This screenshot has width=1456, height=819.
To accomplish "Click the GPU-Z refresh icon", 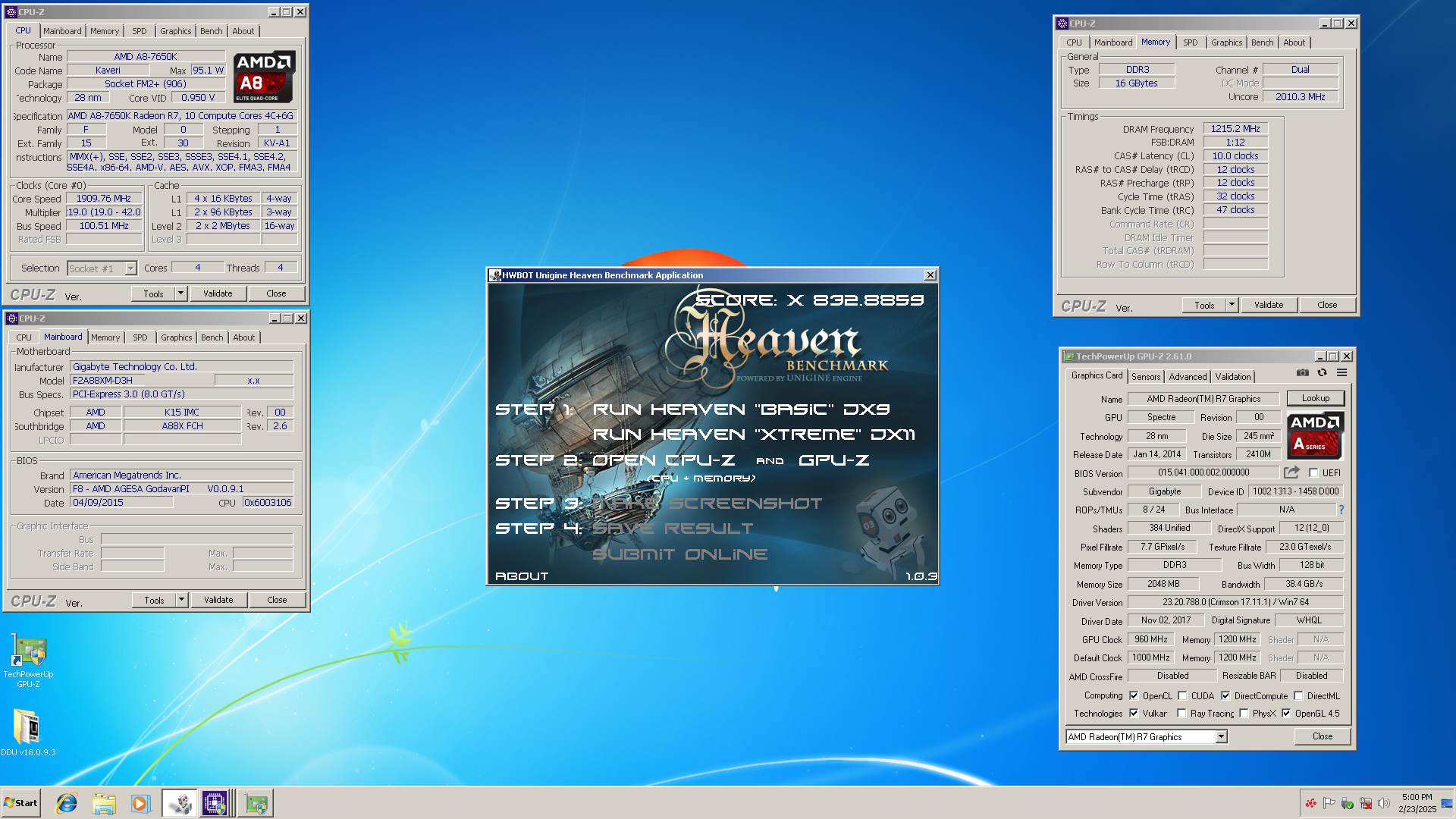I will tap(1322, 373).
